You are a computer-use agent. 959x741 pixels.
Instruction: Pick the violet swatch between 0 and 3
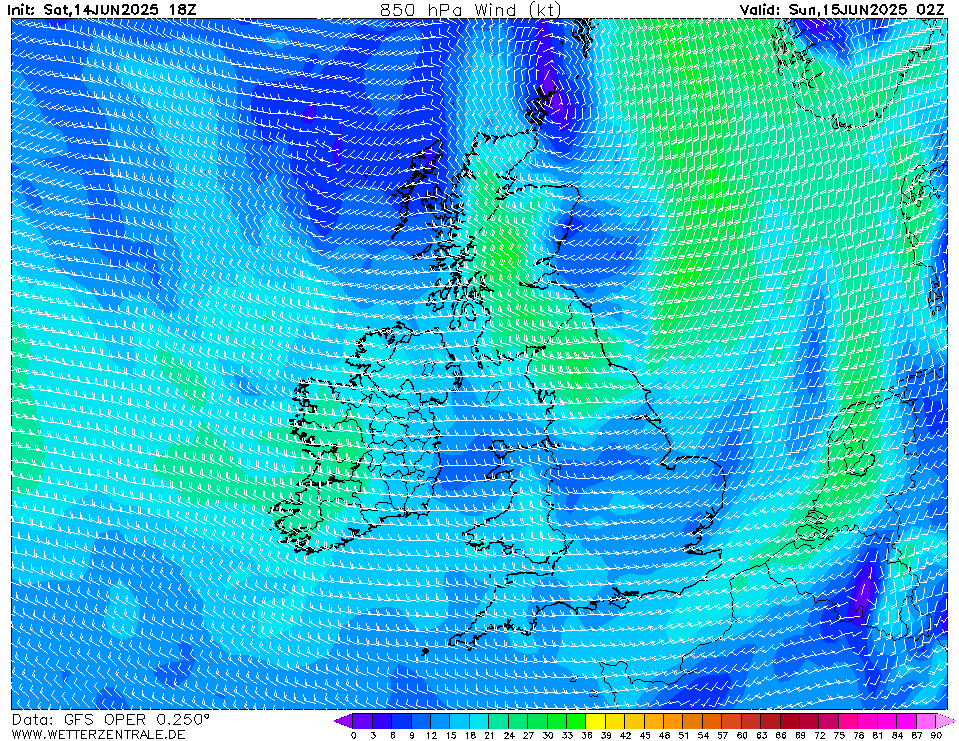(363, 721)
